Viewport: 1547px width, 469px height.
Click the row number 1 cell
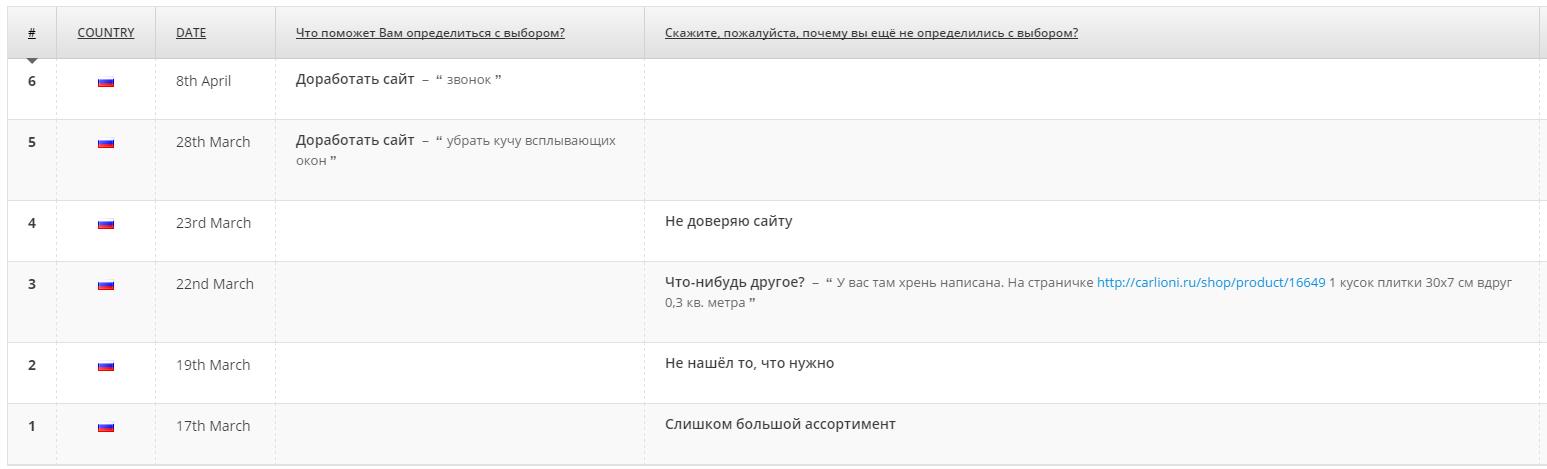point(32,426)
